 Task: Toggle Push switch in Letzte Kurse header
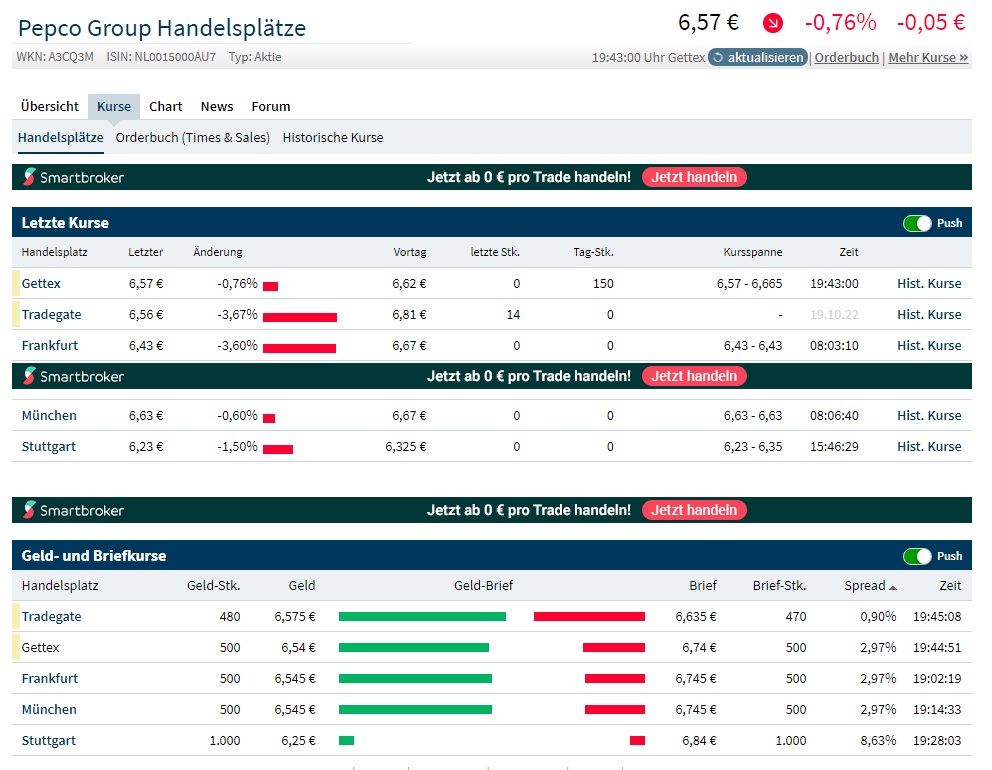pos(917,223)
